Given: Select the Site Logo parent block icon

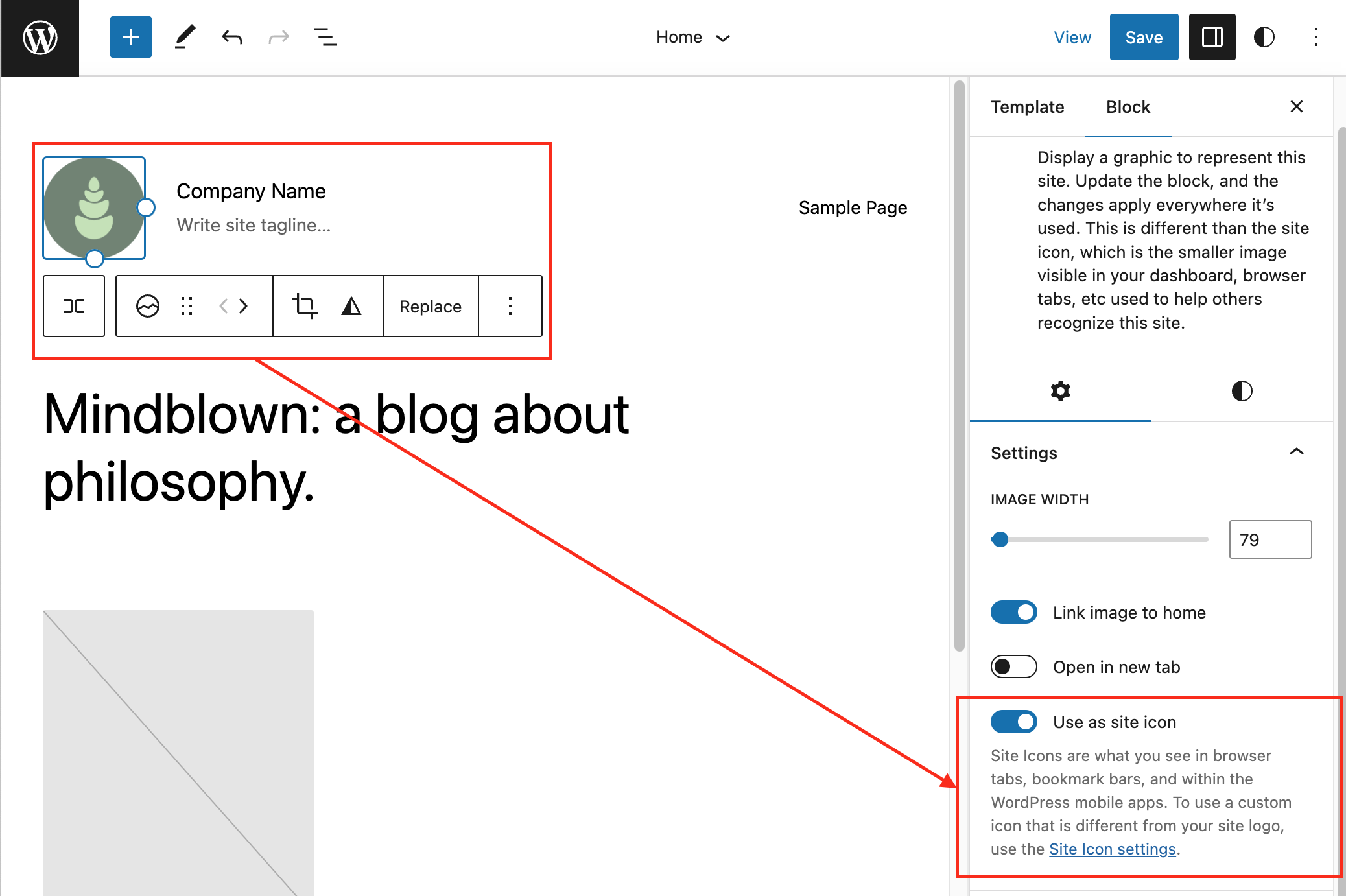Looking at the screenshot, I should pos(73,306).
